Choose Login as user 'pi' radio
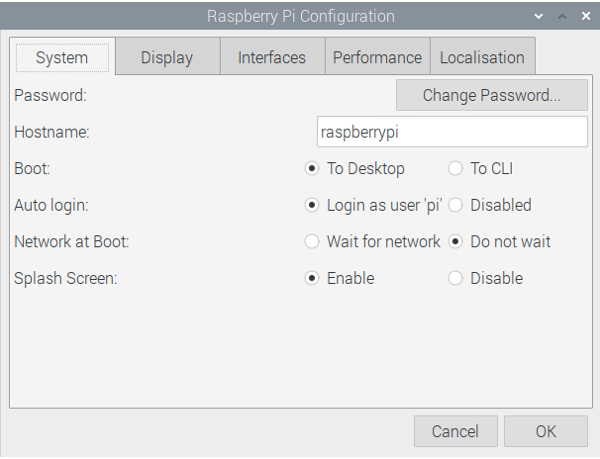 pyautogui.click(x=373, y=205)
